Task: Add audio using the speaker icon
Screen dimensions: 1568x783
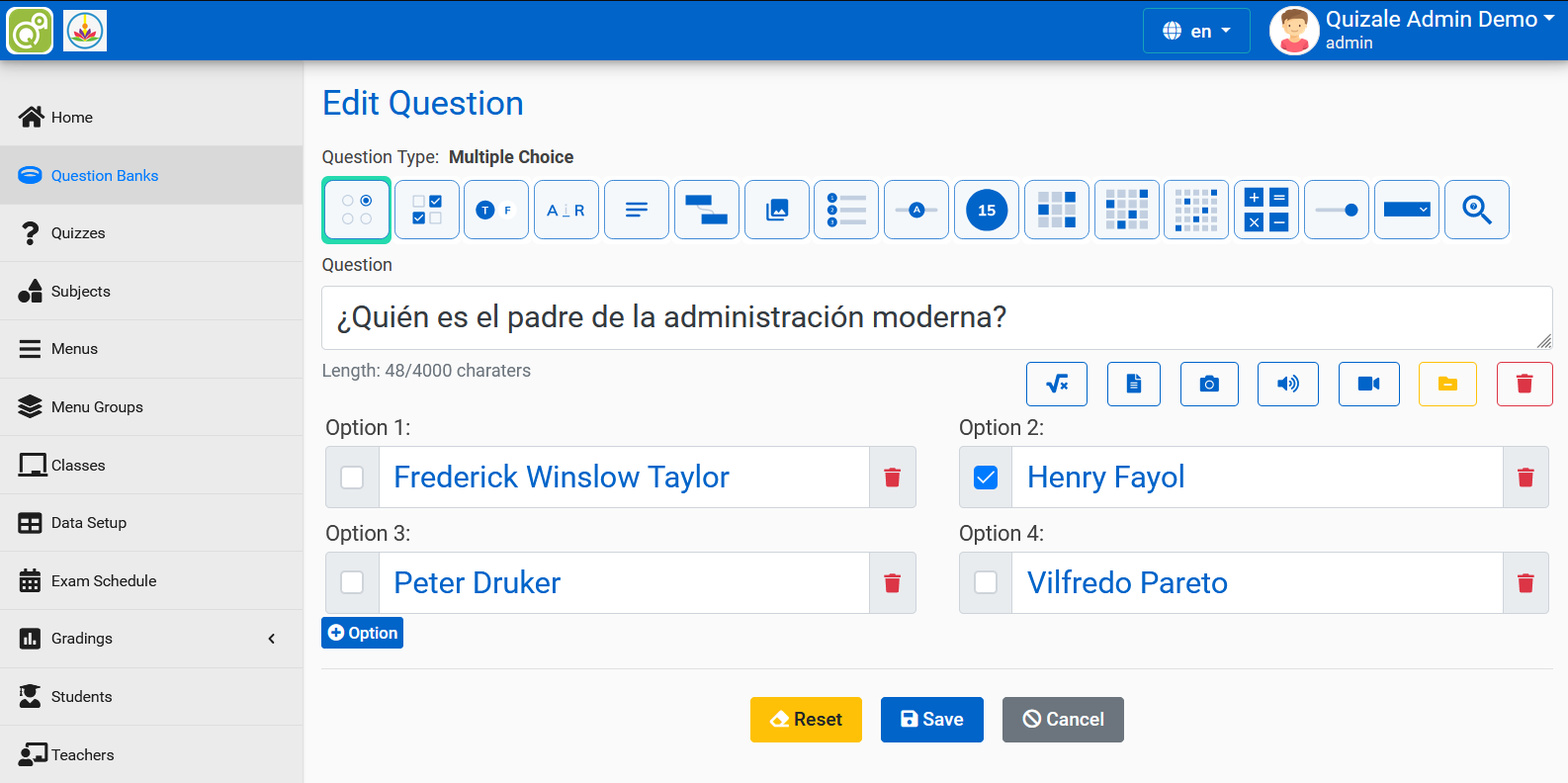Action: [1287, 384]
